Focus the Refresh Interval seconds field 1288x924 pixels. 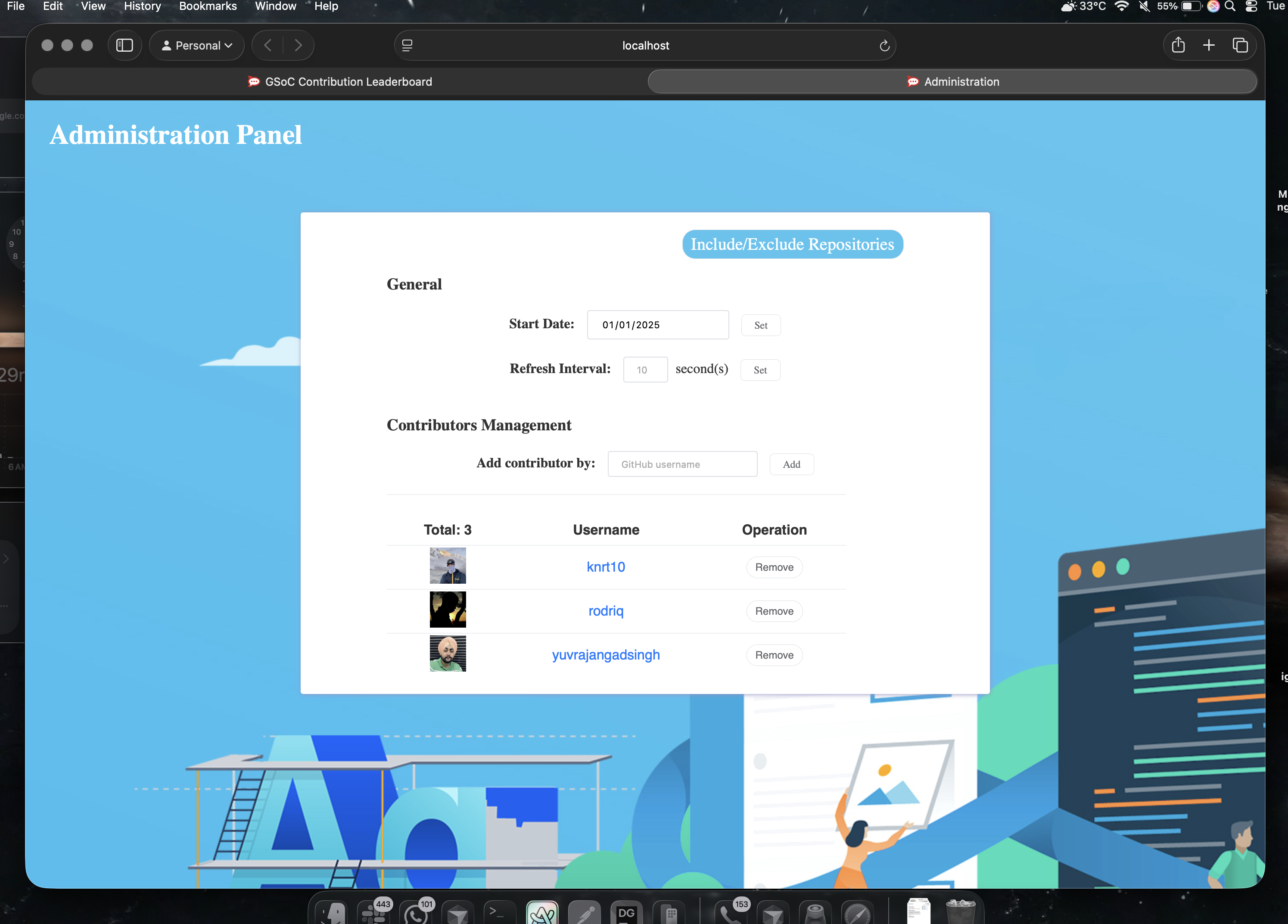[645, 370]
